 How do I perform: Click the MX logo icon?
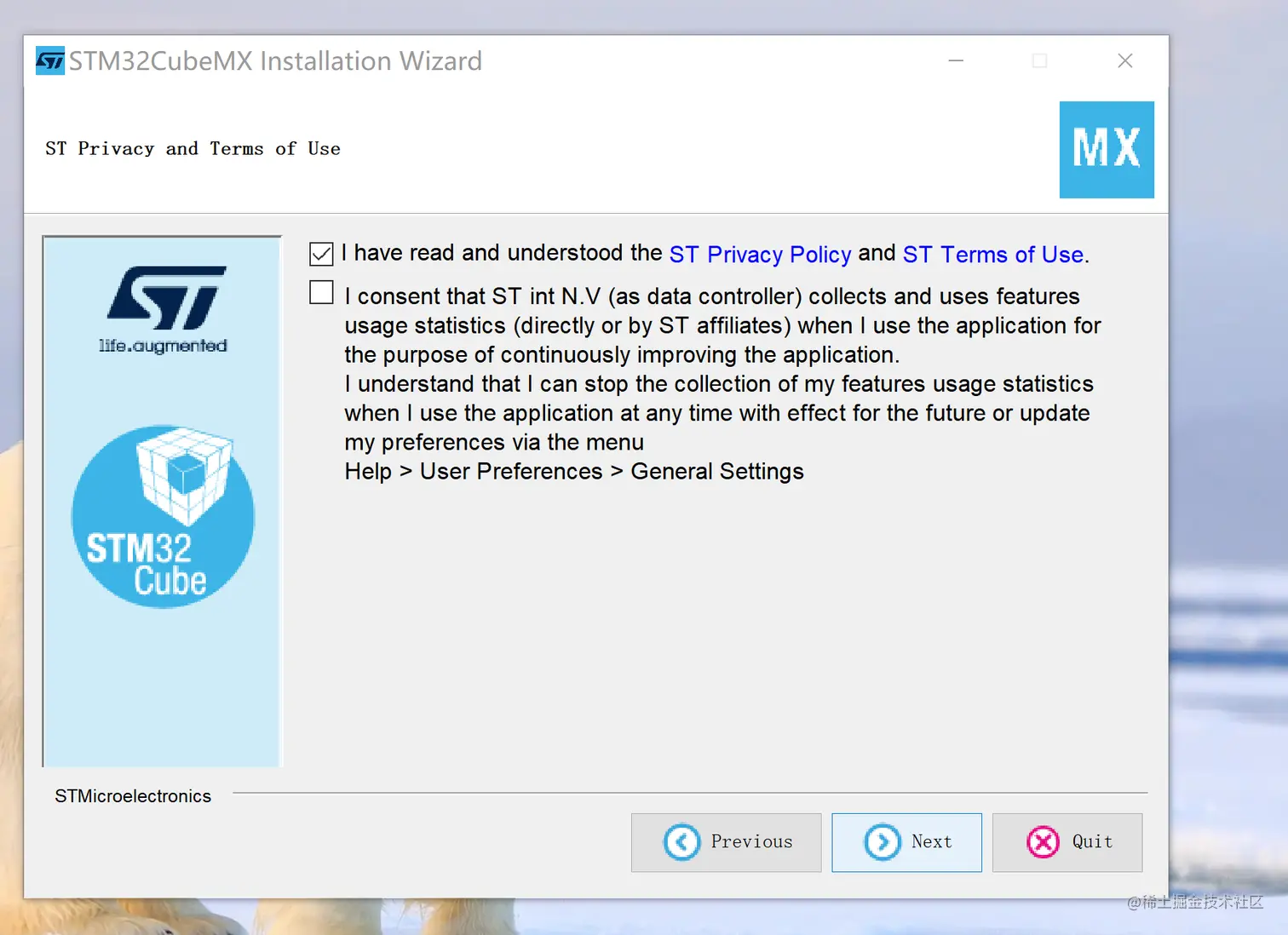1107,150
